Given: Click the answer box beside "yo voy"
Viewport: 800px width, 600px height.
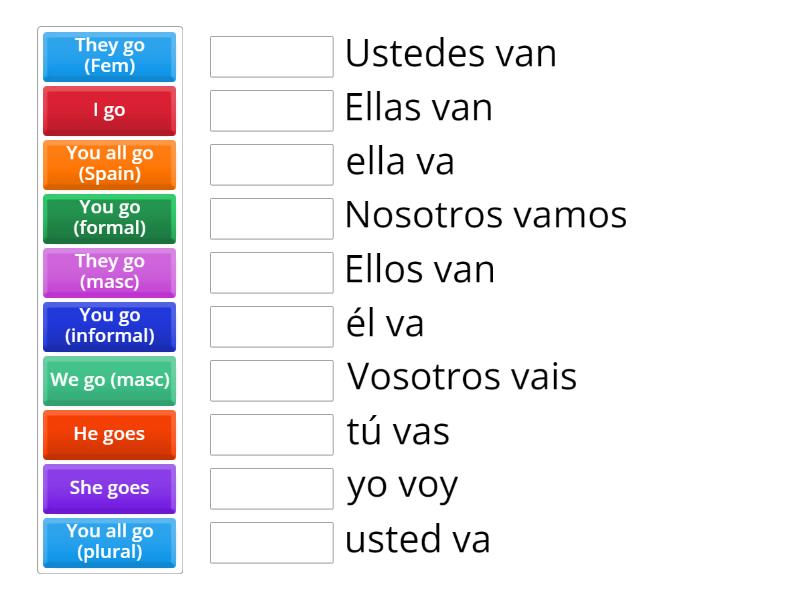Looking at the screenshot, I should pyautogui.click(x=271, y=489).
